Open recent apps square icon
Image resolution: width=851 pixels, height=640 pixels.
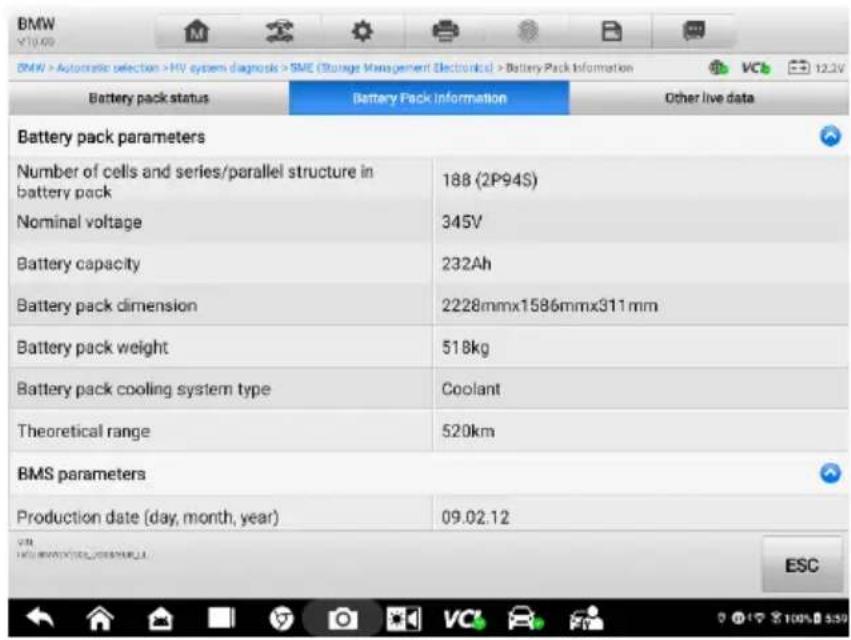coord(221,618)
